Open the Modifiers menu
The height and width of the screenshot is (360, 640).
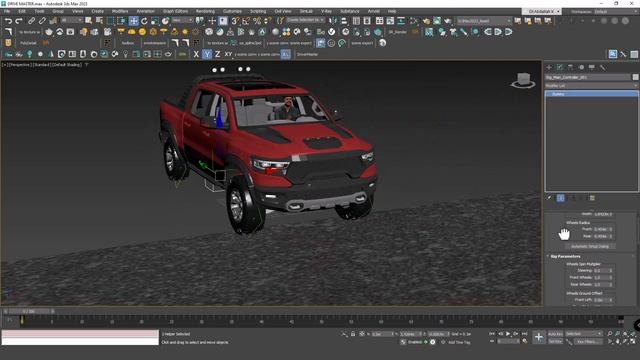[x=120, y=11]
